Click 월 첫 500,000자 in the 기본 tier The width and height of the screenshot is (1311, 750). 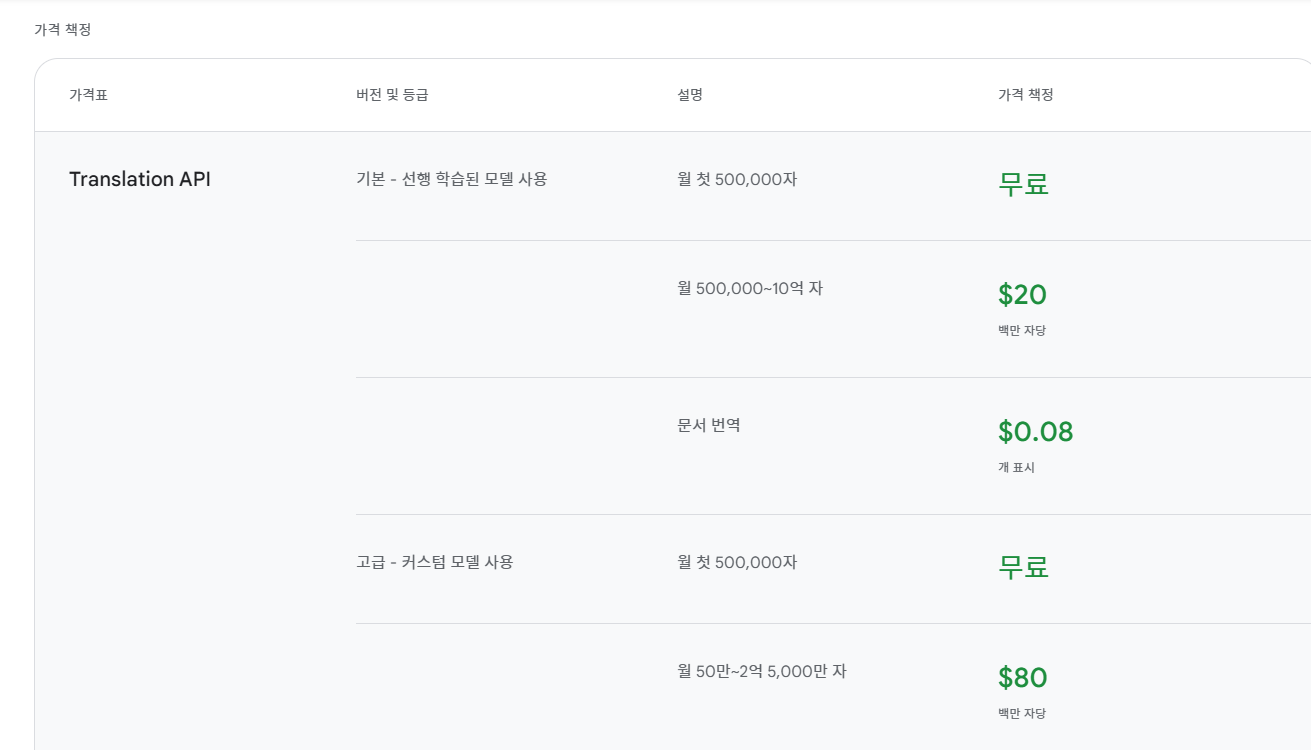point(737,179)
